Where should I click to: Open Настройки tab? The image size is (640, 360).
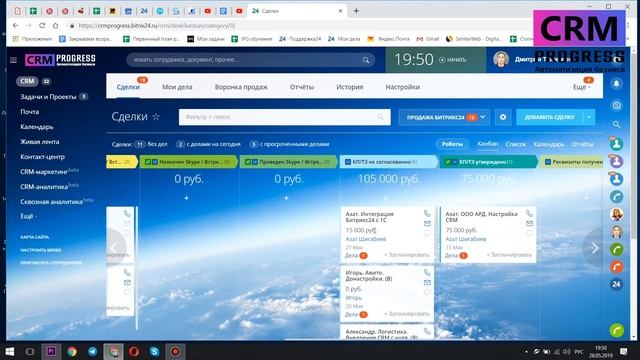pos(403,87)
